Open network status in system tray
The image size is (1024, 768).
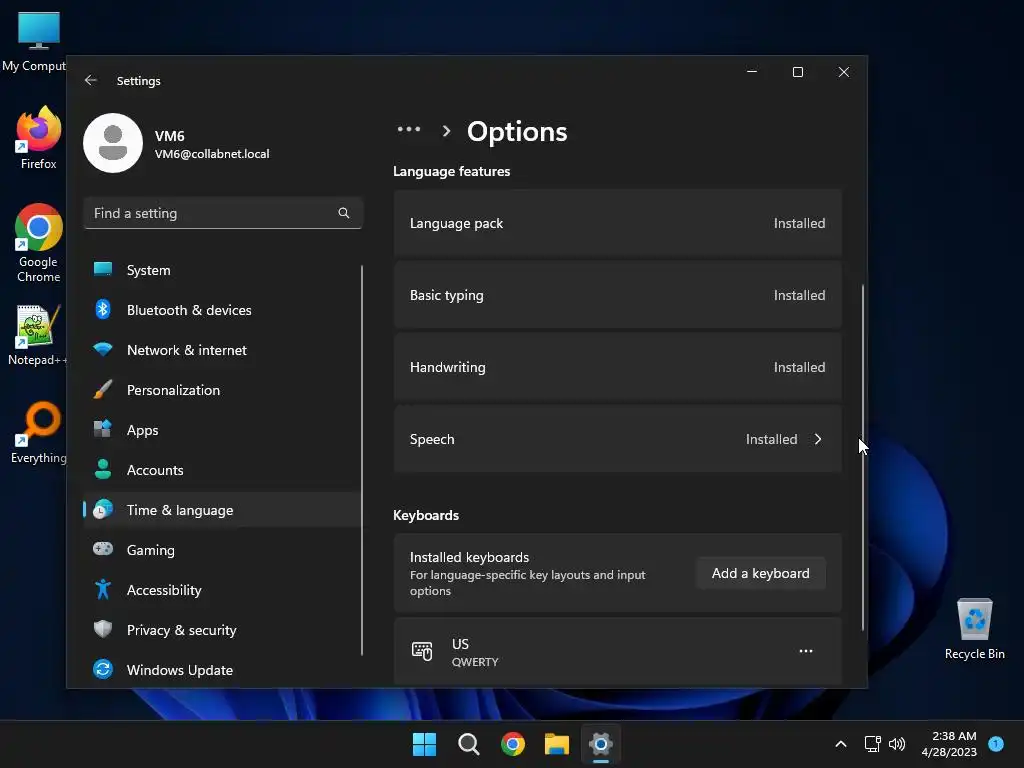872,744
